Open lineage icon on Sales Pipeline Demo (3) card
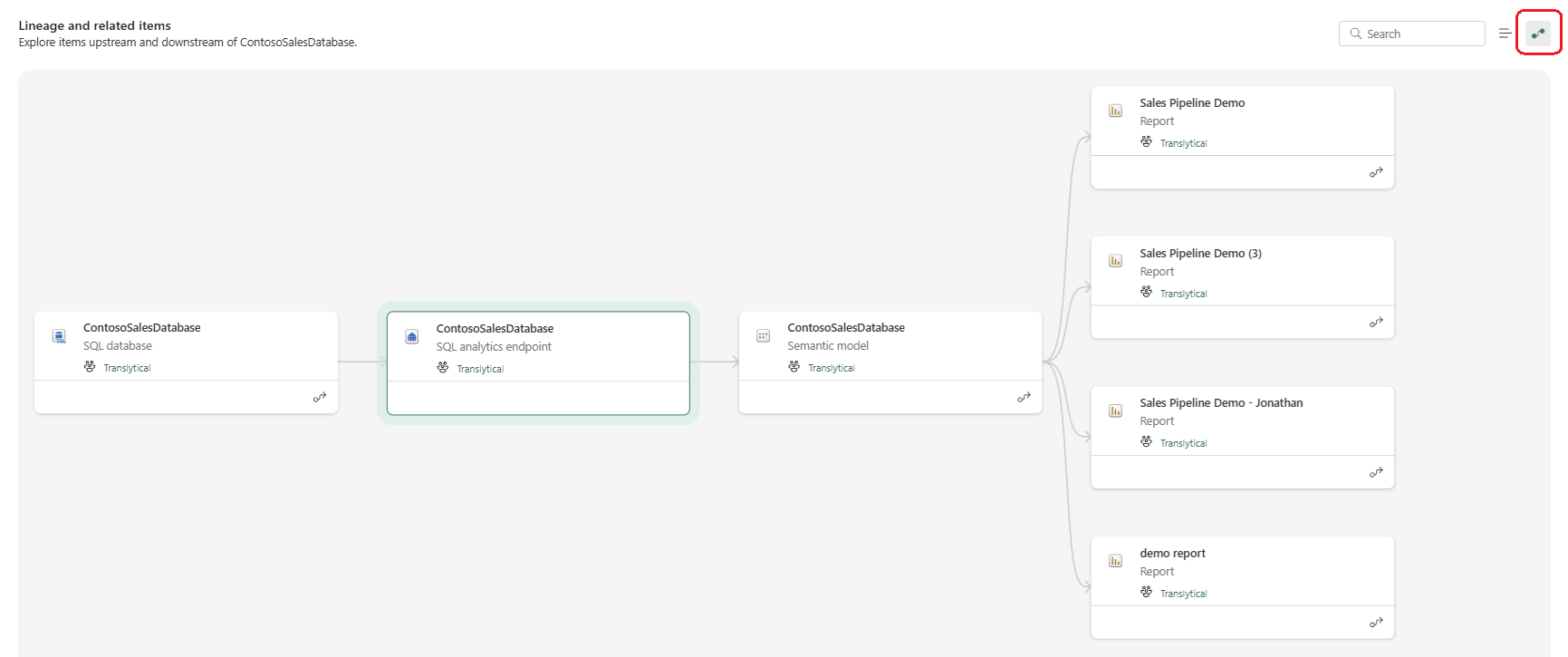This screenshot has width=1568, height=657. pos(1376,323)
